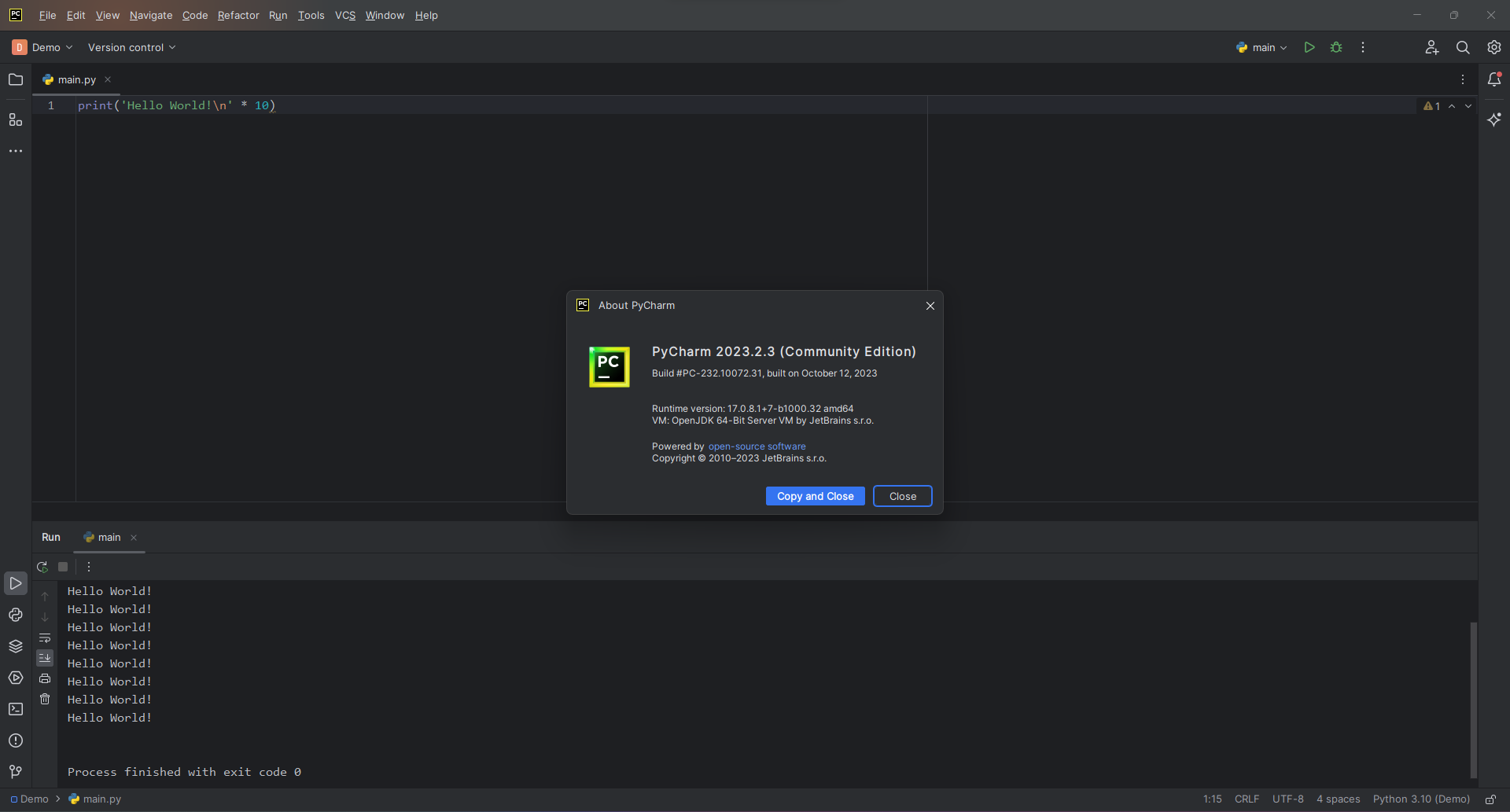
Task: Open IDE settings gear icon
Action: tap(1494, 47)
